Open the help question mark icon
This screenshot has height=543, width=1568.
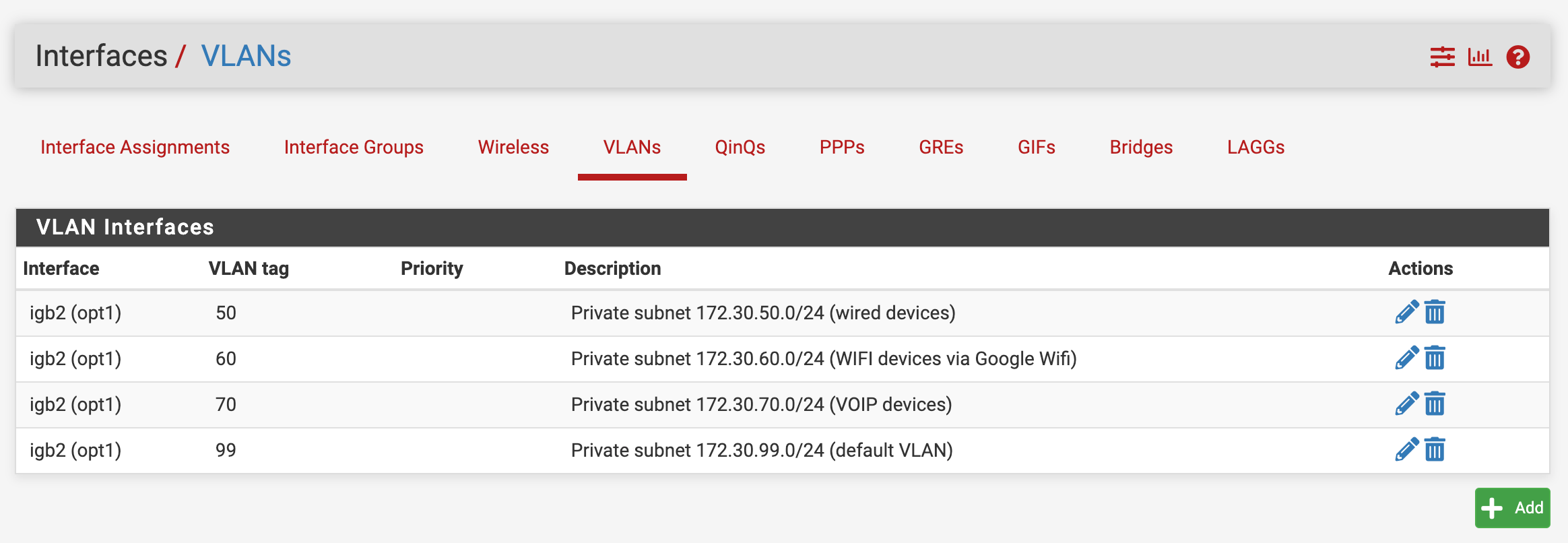tap(1518, 57)
